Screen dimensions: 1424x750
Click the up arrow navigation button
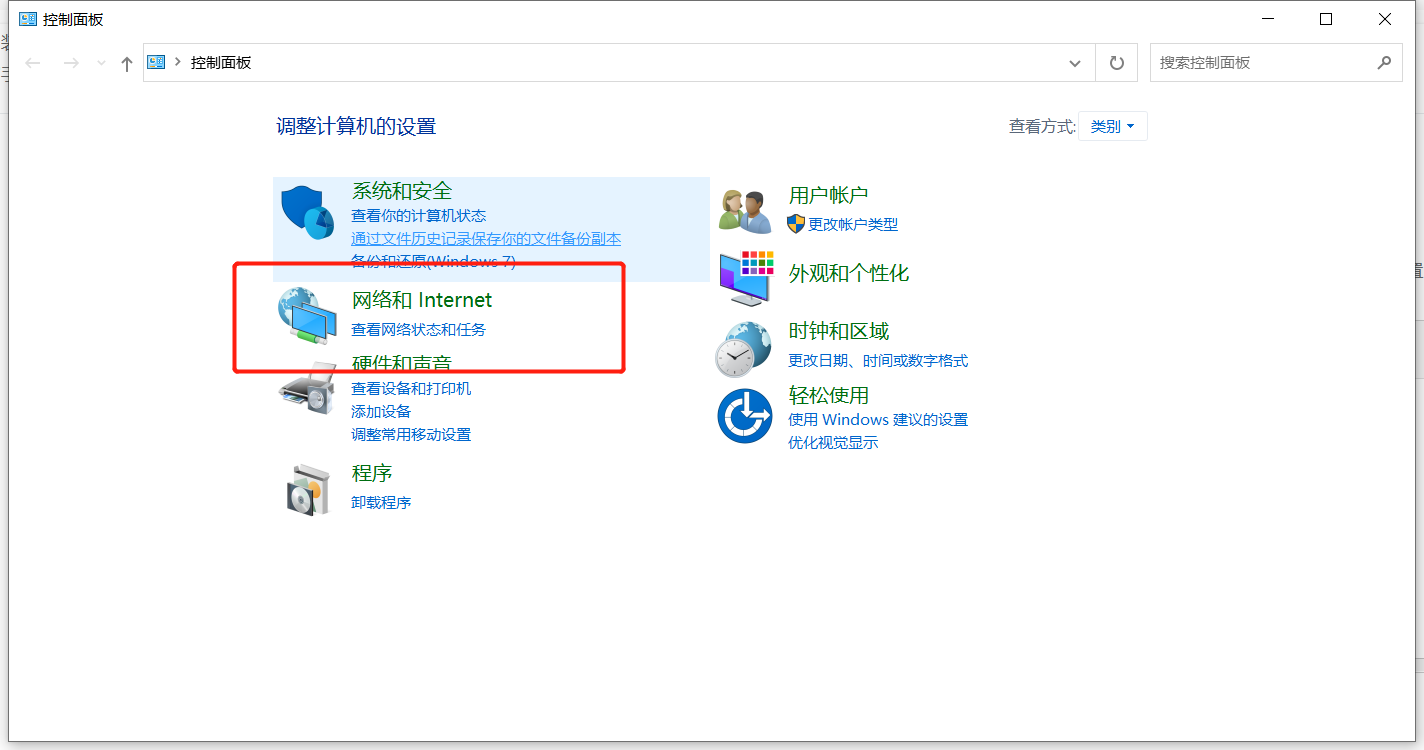pyautogui.click(x=127, y=63)
